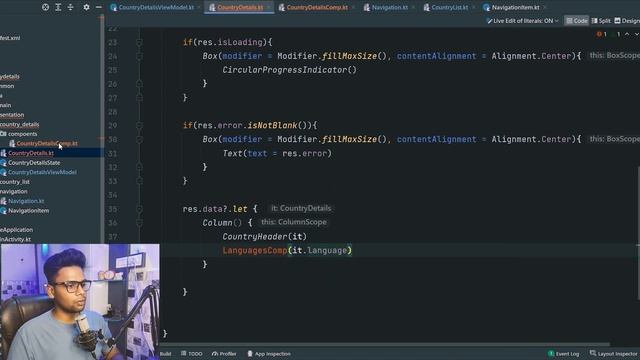Switch editor to Code view
640x360 pixels.
(576, 21)
